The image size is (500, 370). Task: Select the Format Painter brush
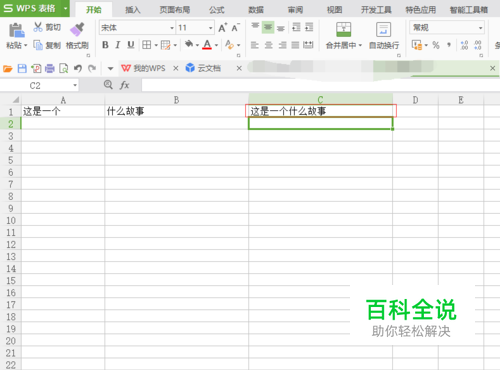pyautogui.click(x=77, y=29)
